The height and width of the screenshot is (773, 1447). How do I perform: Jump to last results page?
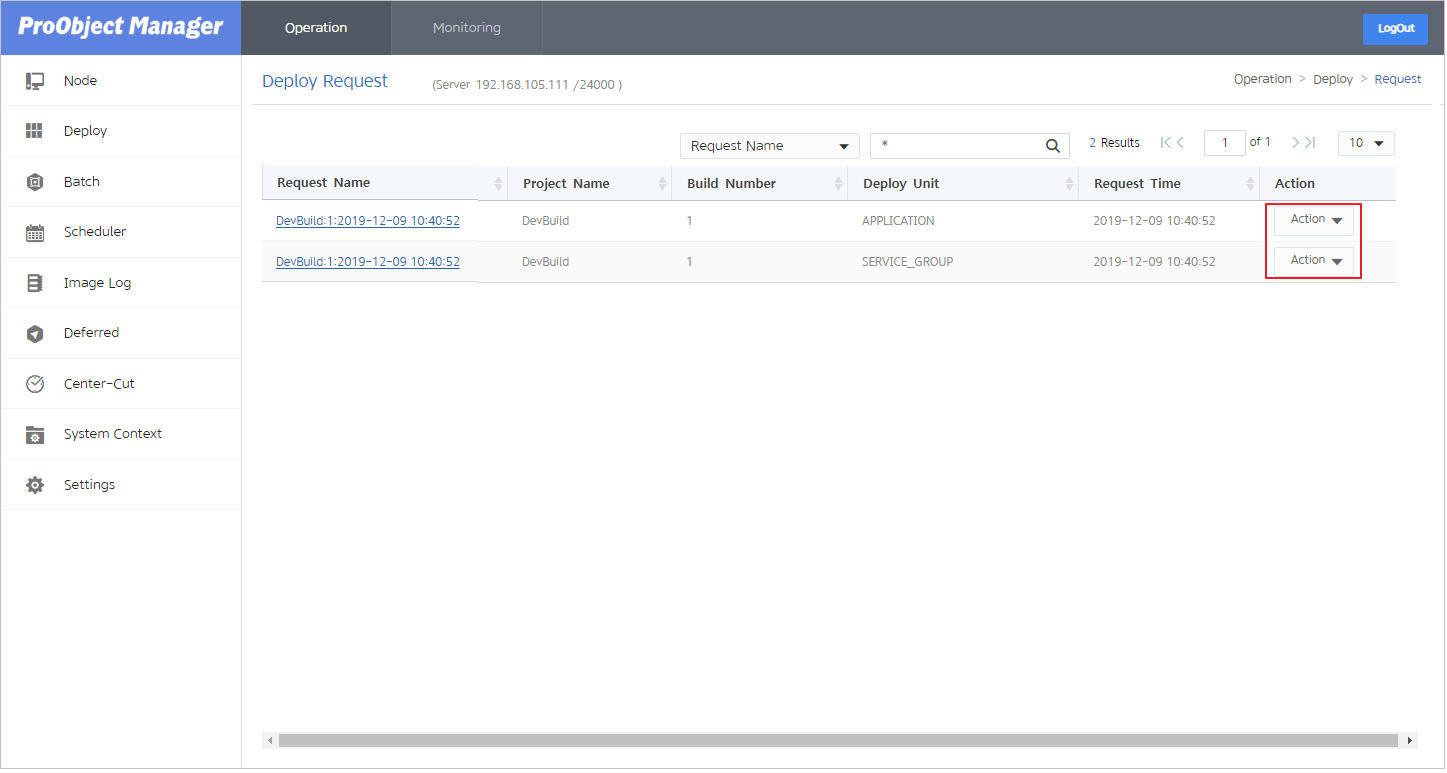point(1310,143)
